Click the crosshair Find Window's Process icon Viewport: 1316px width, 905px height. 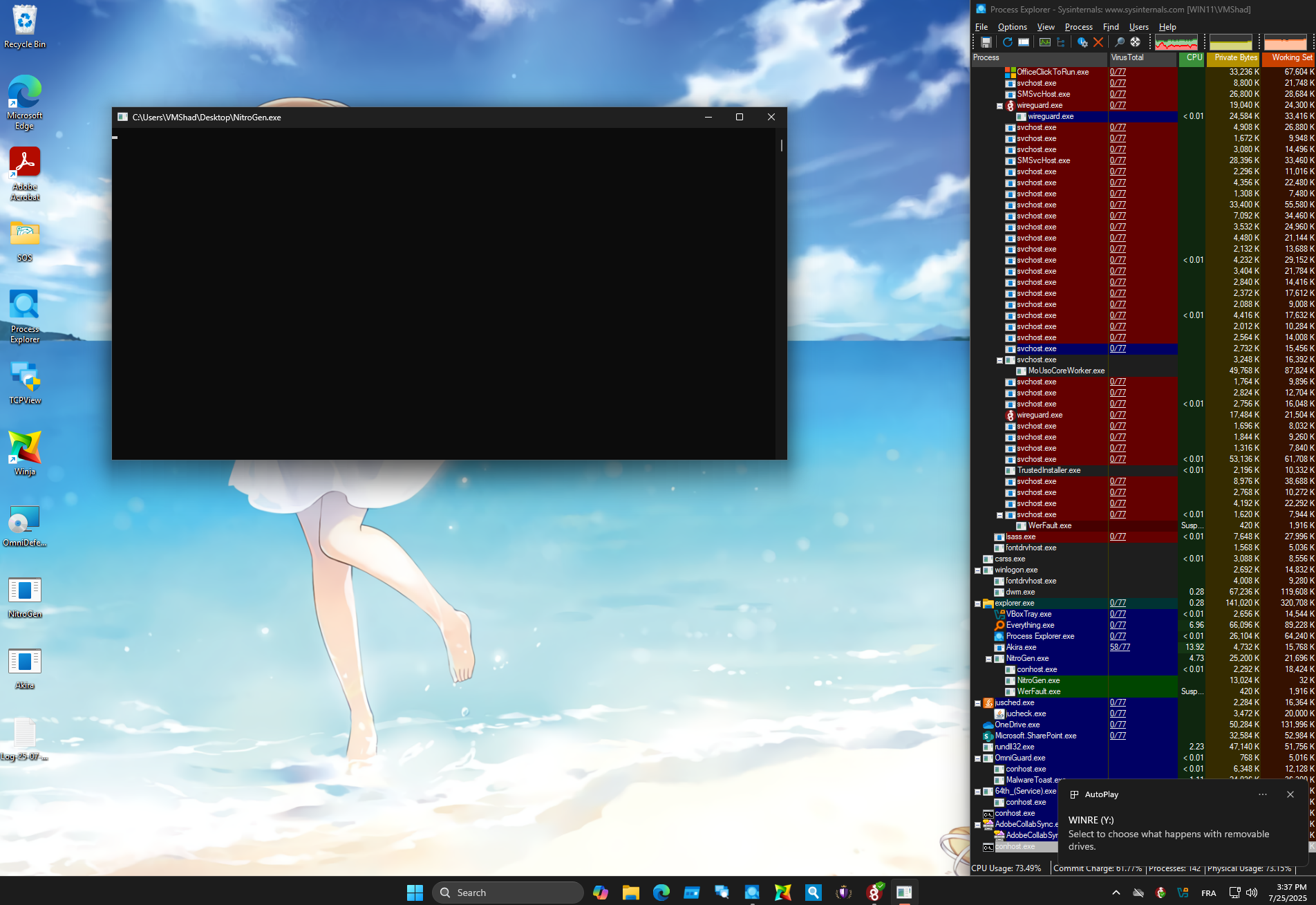tap(1136, 42)
